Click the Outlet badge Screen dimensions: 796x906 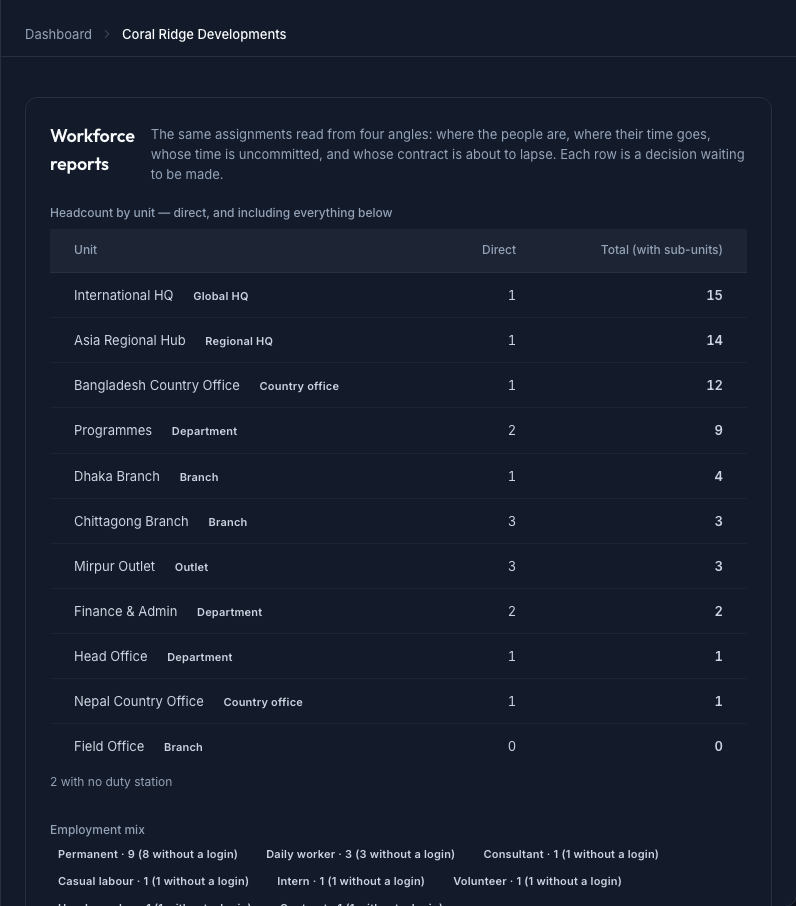(191, 568)
